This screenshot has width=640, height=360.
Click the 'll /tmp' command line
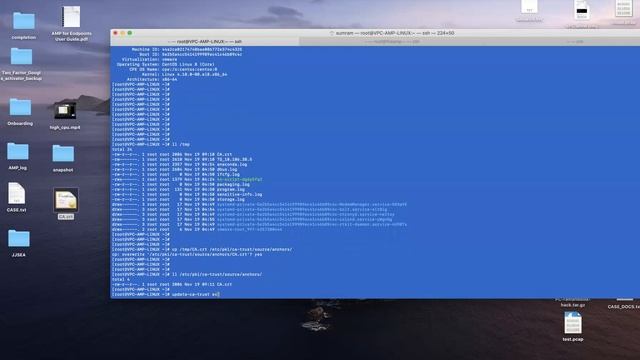coord(151,144)
